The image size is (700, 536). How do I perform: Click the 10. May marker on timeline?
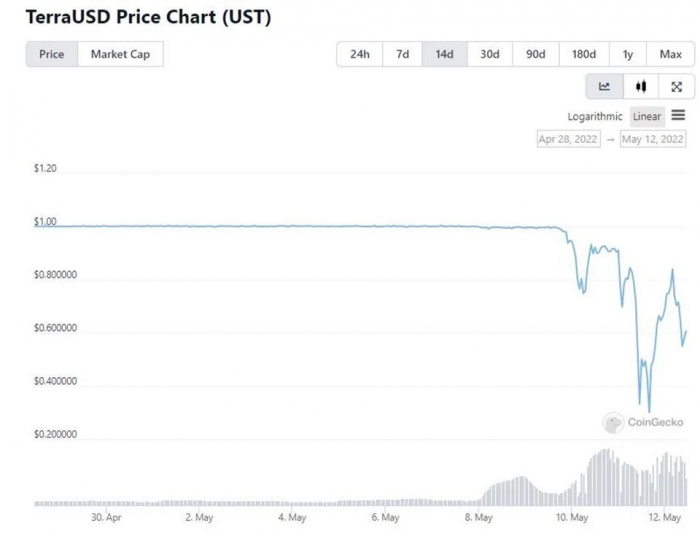(571, 518)
